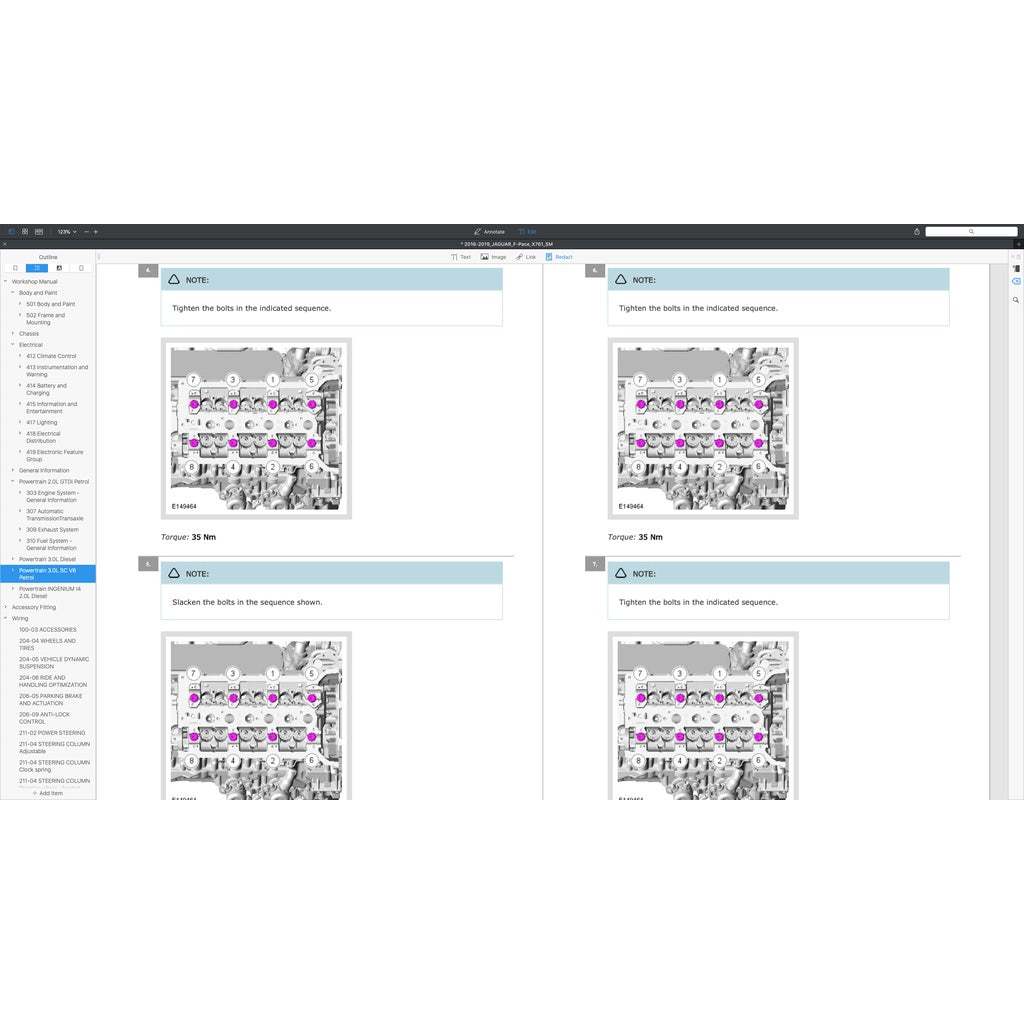Select the Text editing tool

[x=460, y=257]
